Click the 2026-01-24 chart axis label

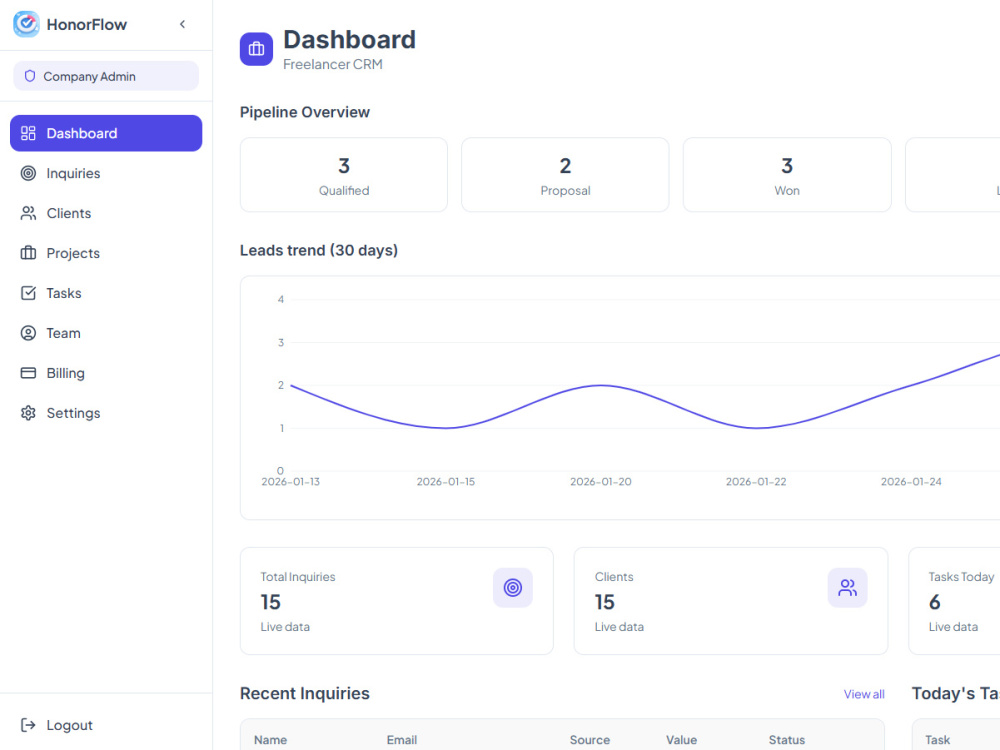pos(911,482)
